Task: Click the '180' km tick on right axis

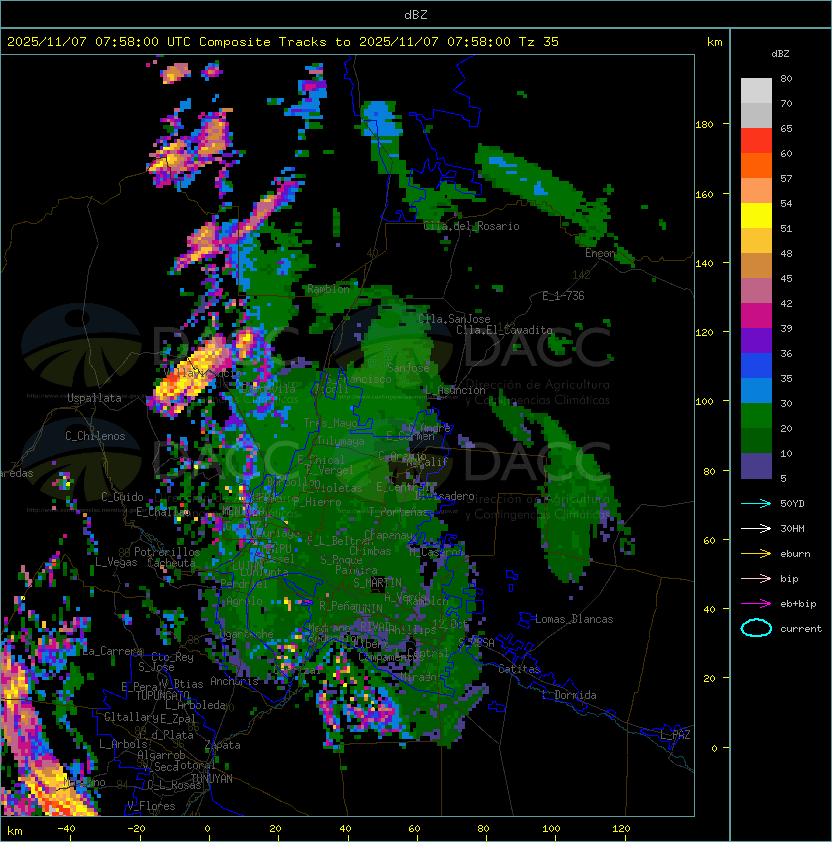Action: (704, 125)
